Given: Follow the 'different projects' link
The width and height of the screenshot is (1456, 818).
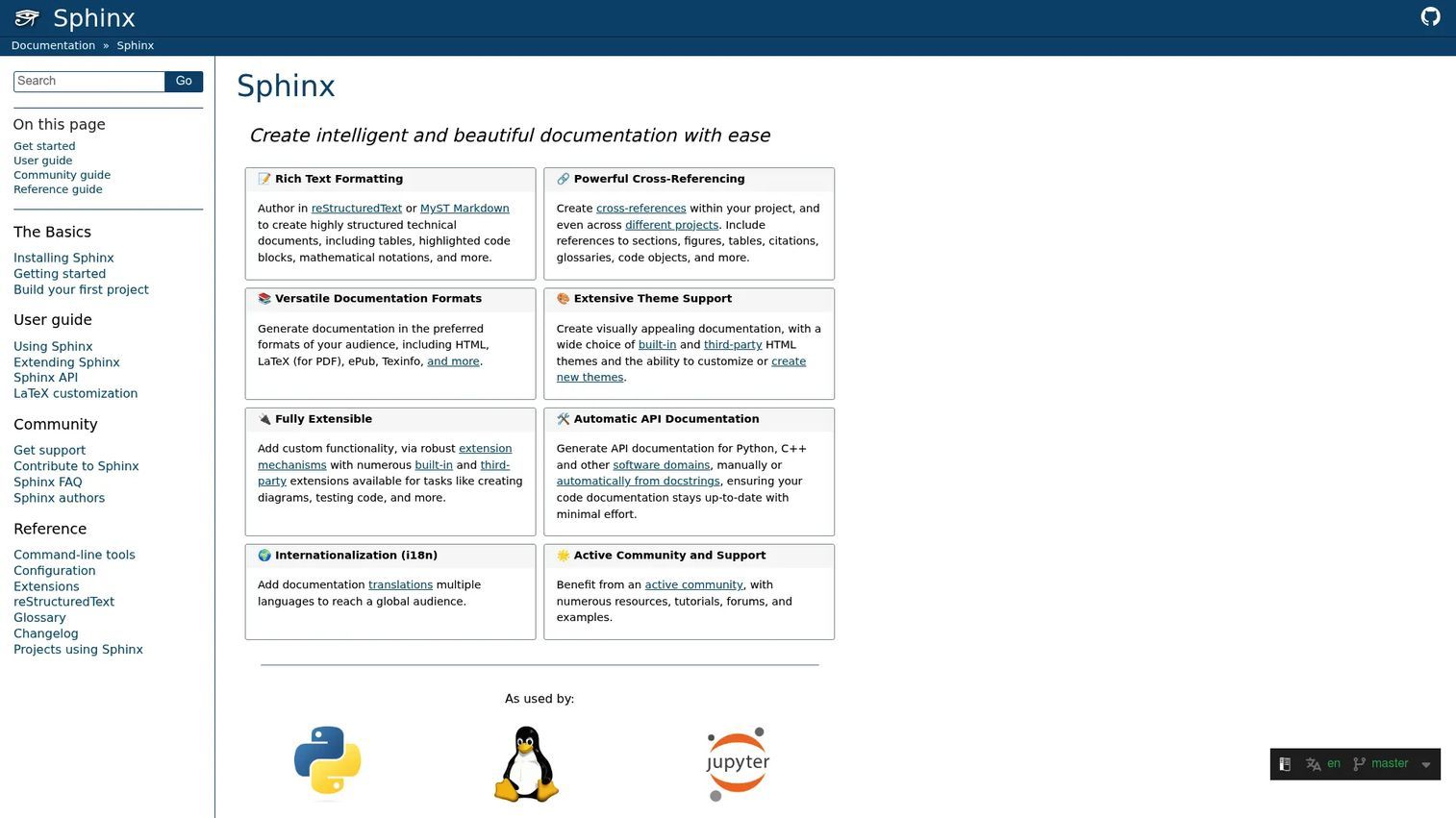Looking at the screenshot, I should point(672,225).
